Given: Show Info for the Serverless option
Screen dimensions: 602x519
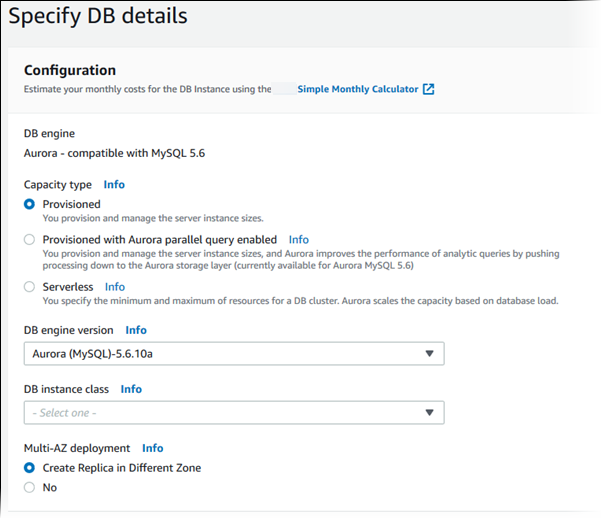Looking at the screenshot, I should (115, 287).
